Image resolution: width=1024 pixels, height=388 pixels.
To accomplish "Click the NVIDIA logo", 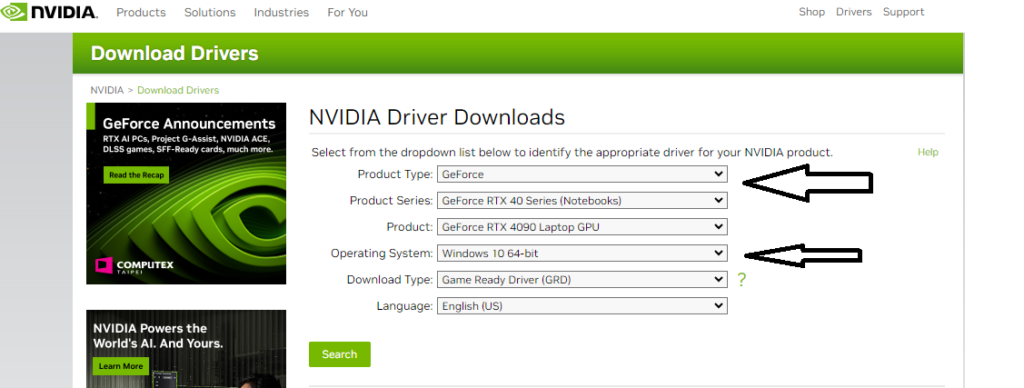I will pos(49,11).
